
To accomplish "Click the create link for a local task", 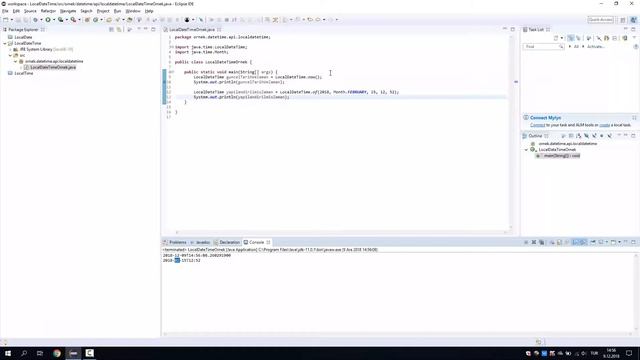I will pos(605,125).
